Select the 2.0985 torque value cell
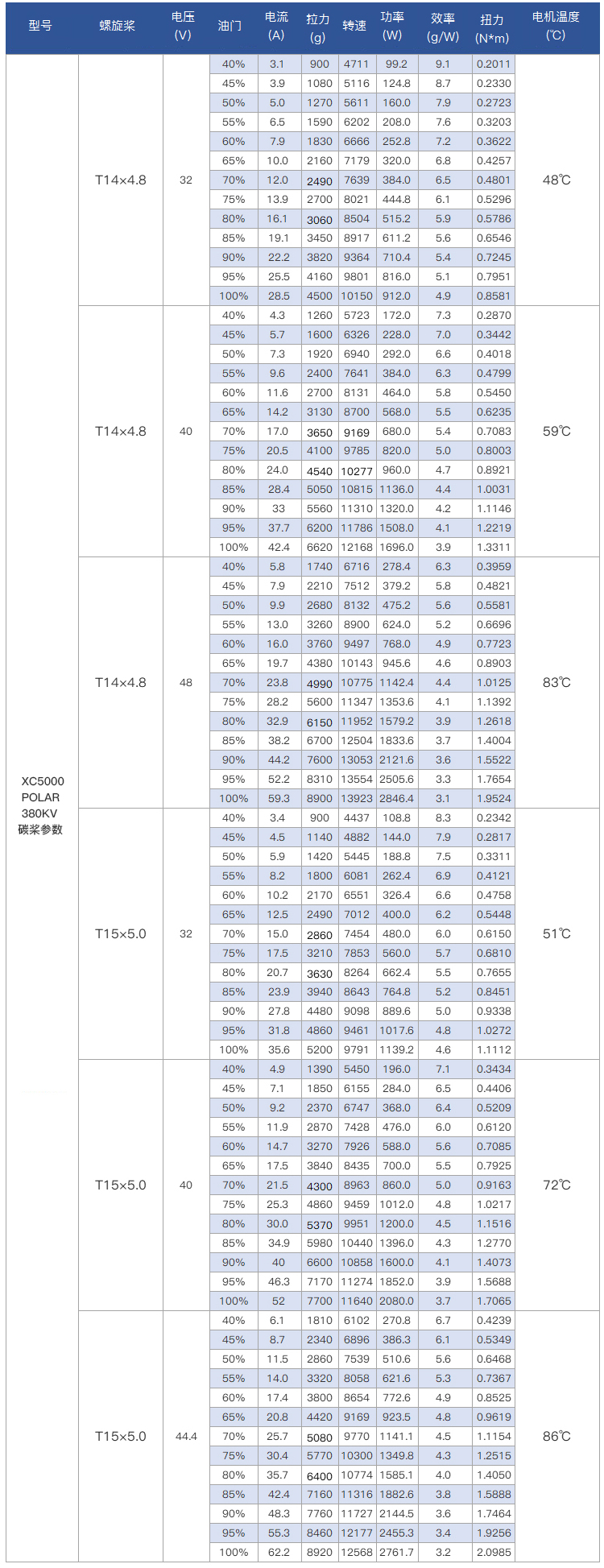Image resolution: width=604 pixels, height=1568 pixels. (x=494, y=1552)
